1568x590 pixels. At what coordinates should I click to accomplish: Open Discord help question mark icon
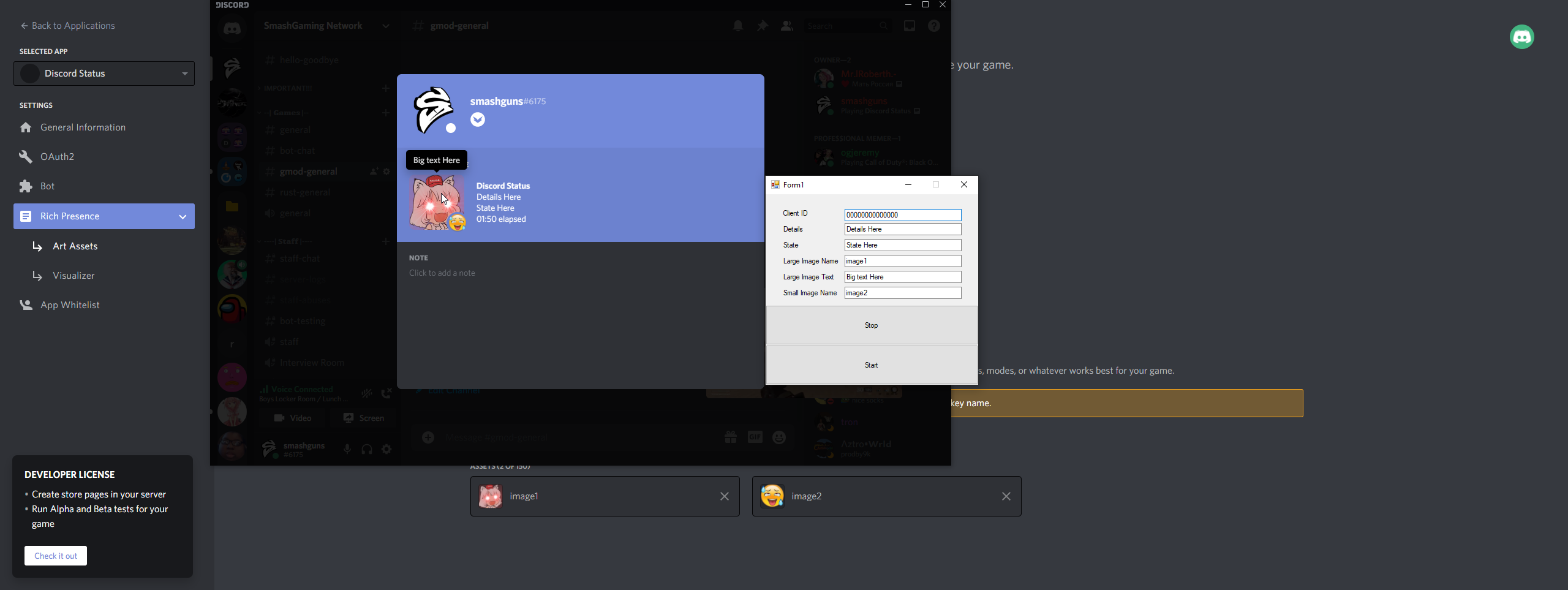(x=934, y=26)
